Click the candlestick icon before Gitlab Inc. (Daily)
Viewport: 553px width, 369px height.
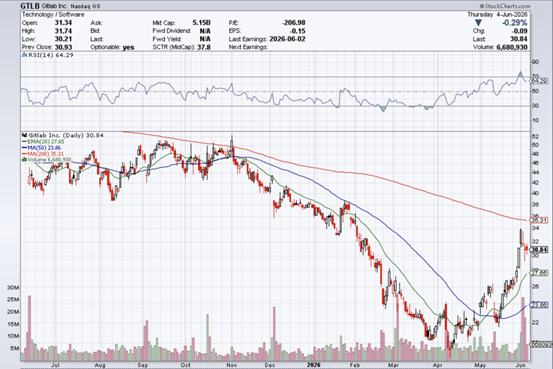24,135
